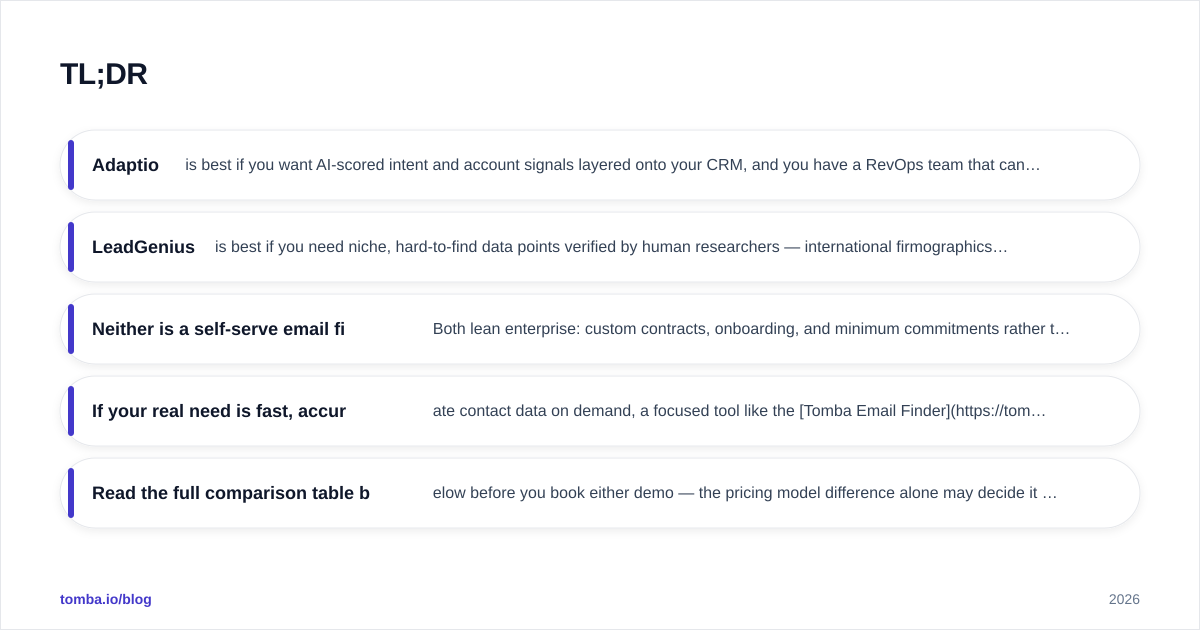Click the truncated ellipsis ending the LeadGenius row
The image size is (1200, 630).
coord(1001,248)
